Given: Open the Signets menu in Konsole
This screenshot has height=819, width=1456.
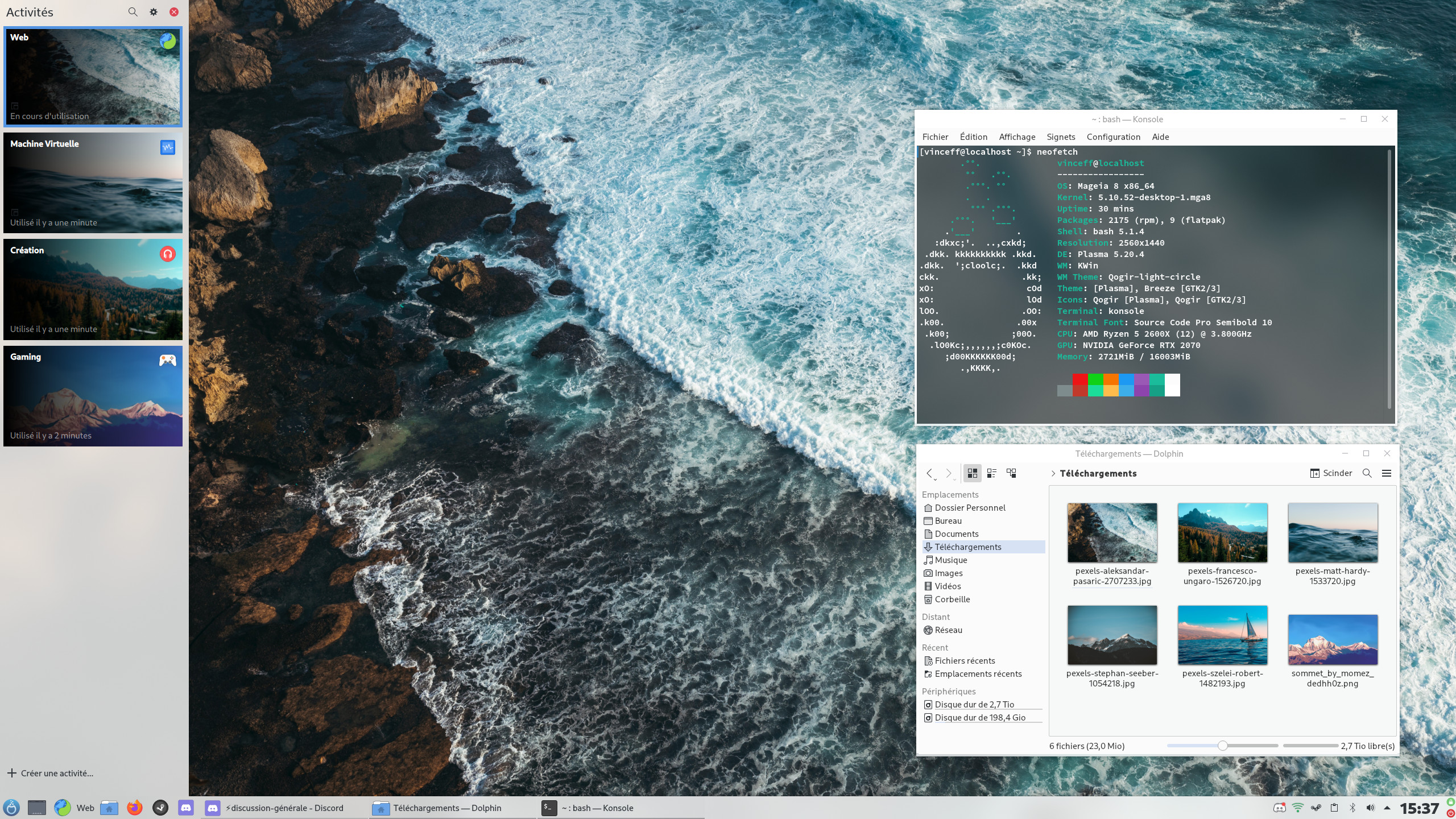Looking at the screenshot, I should (1061, 137).
